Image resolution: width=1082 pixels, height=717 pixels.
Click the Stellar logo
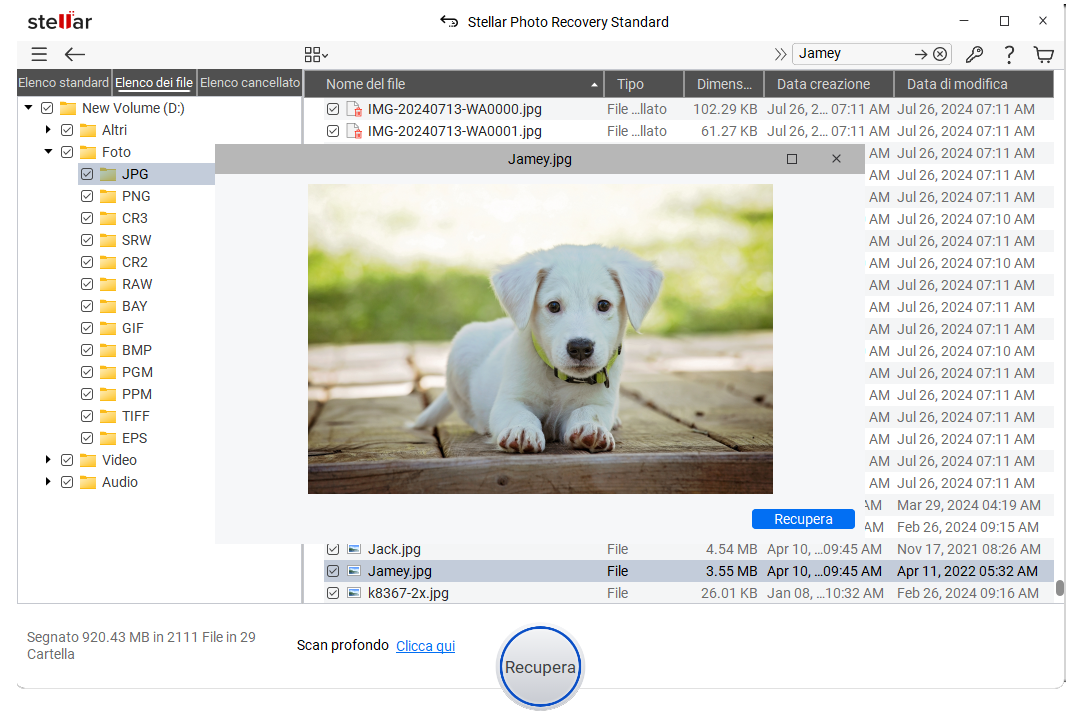pos(59,21)
